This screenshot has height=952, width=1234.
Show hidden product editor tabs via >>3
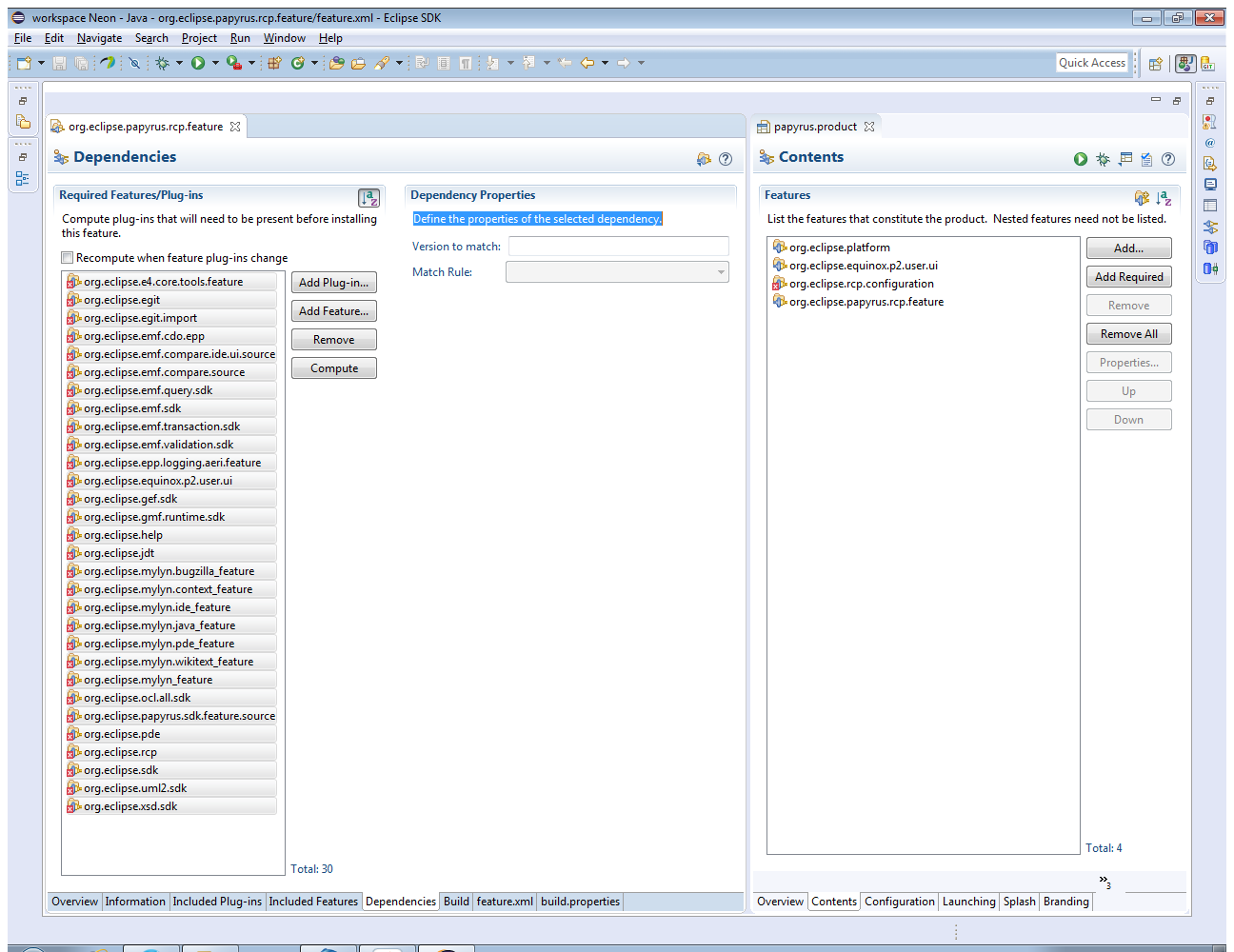[1105, 882]
